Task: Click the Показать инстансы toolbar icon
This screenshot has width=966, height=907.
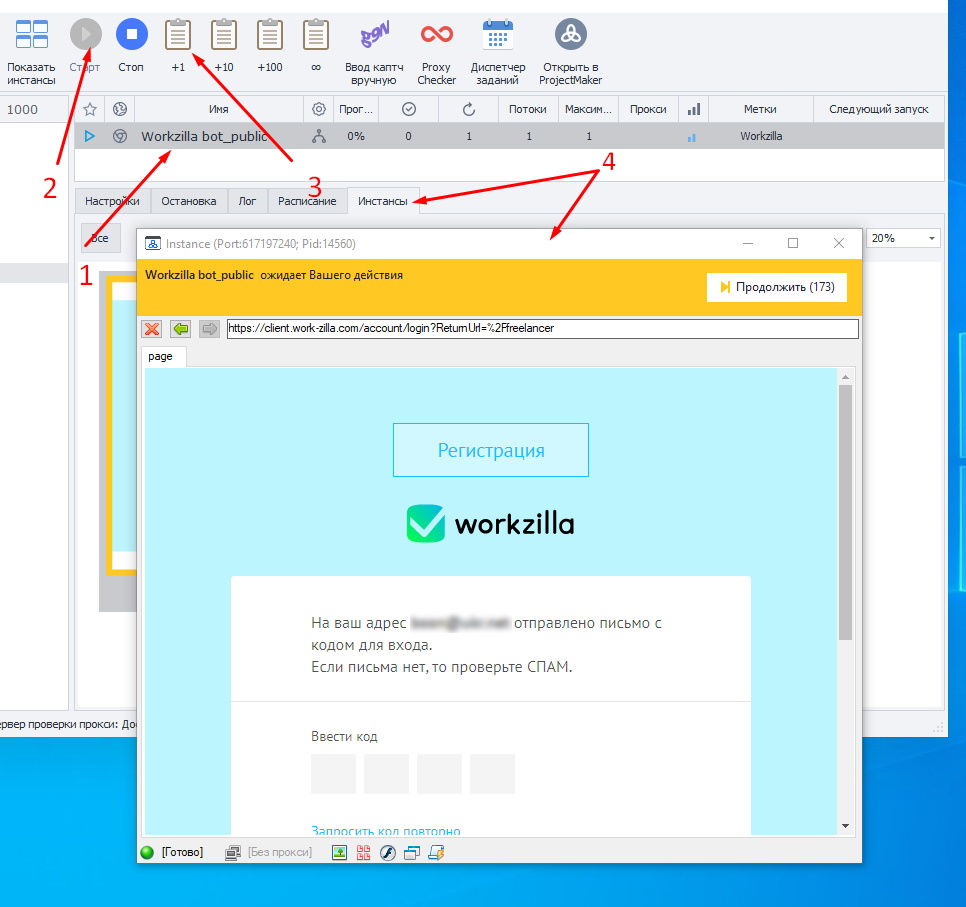Action: [x=31, y=34]
